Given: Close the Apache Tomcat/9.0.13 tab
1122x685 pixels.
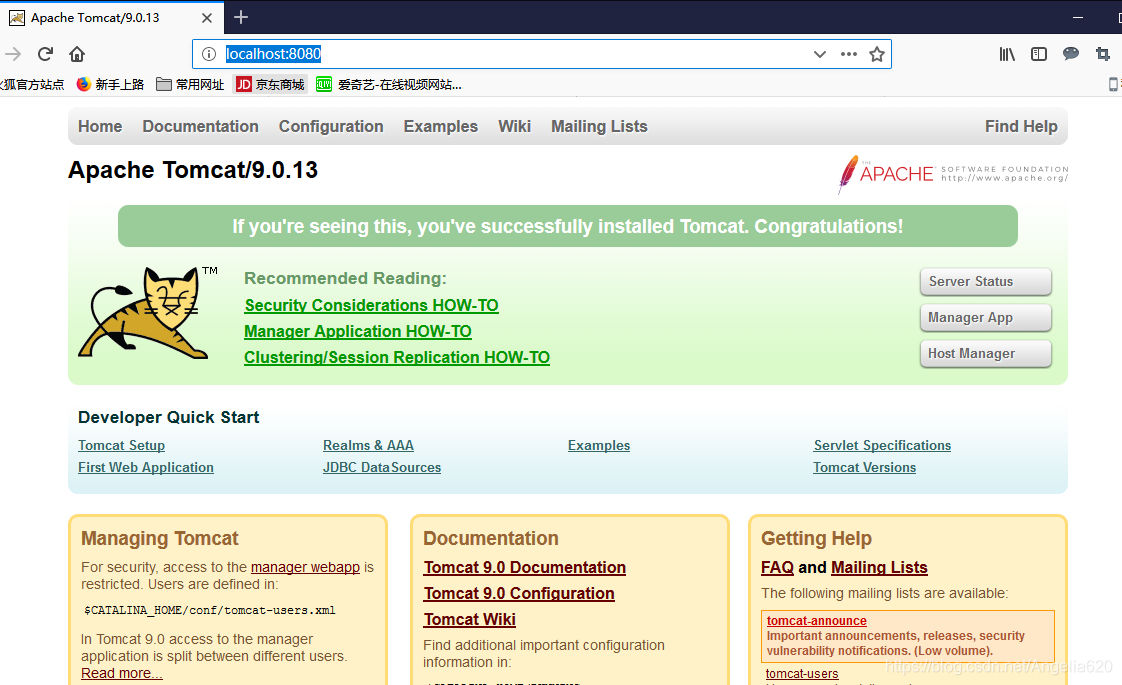Looking at the screenshot, I should tap(207, 18).
